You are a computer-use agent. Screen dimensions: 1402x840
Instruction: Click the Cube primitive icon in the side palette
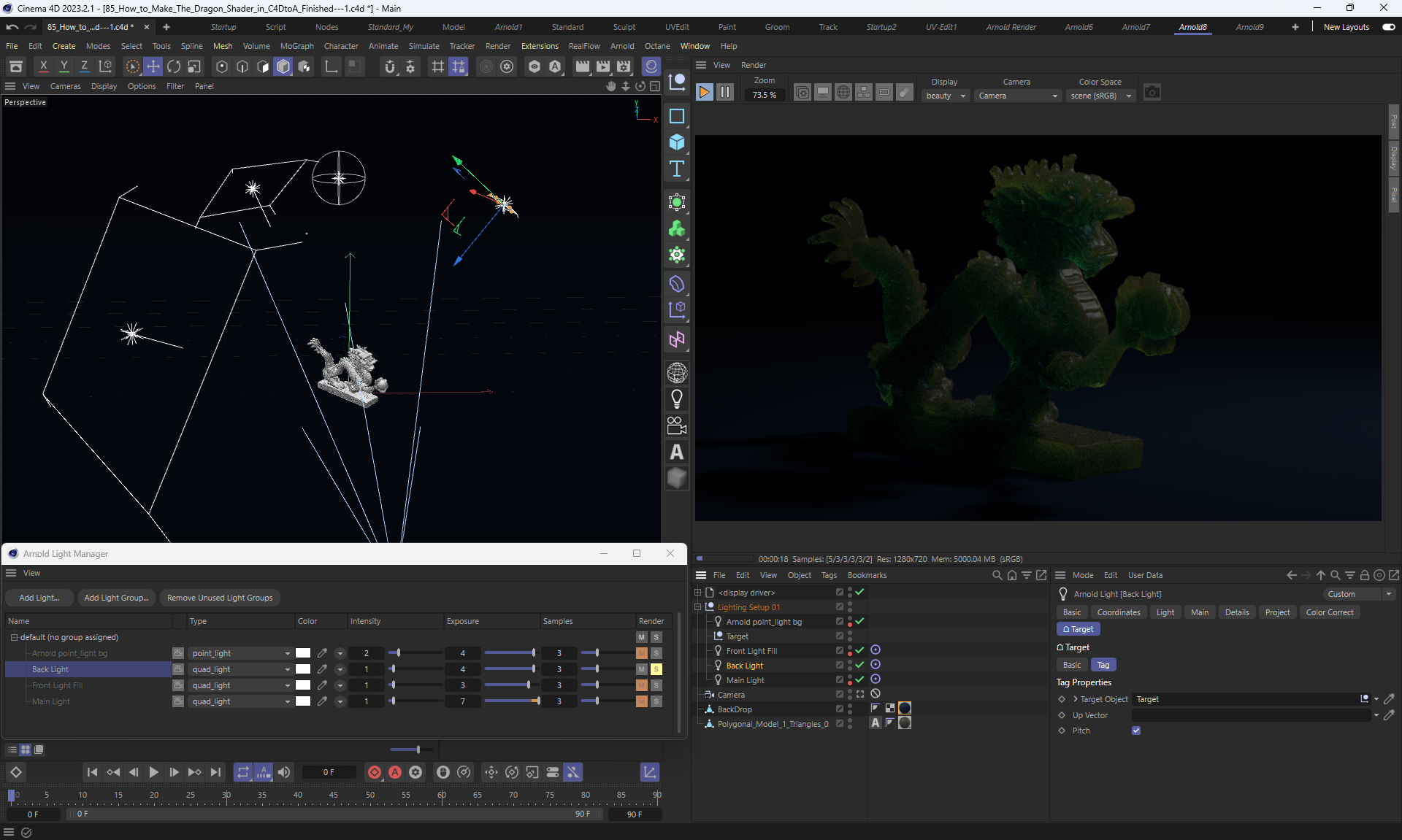[677, 142]
